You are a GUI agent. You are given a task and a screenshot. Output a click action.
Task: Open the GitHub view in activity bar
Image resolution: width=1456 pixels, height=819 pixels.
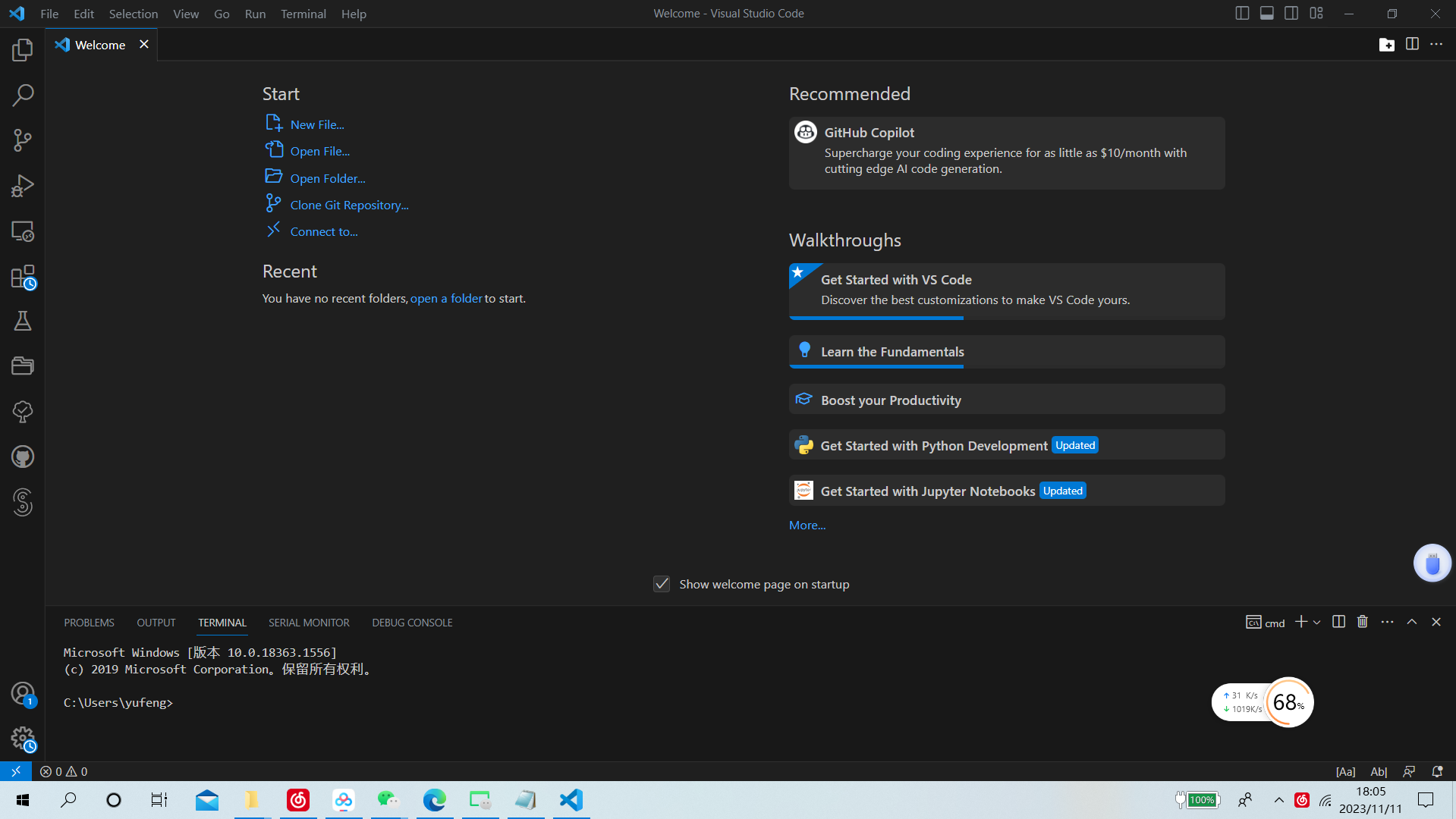23,457
